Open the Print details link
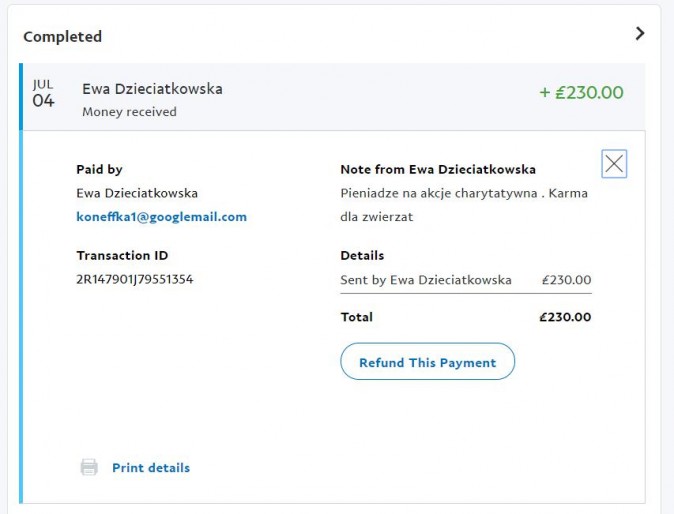This screenshot has height=514, width=674. tap(150, 467)
